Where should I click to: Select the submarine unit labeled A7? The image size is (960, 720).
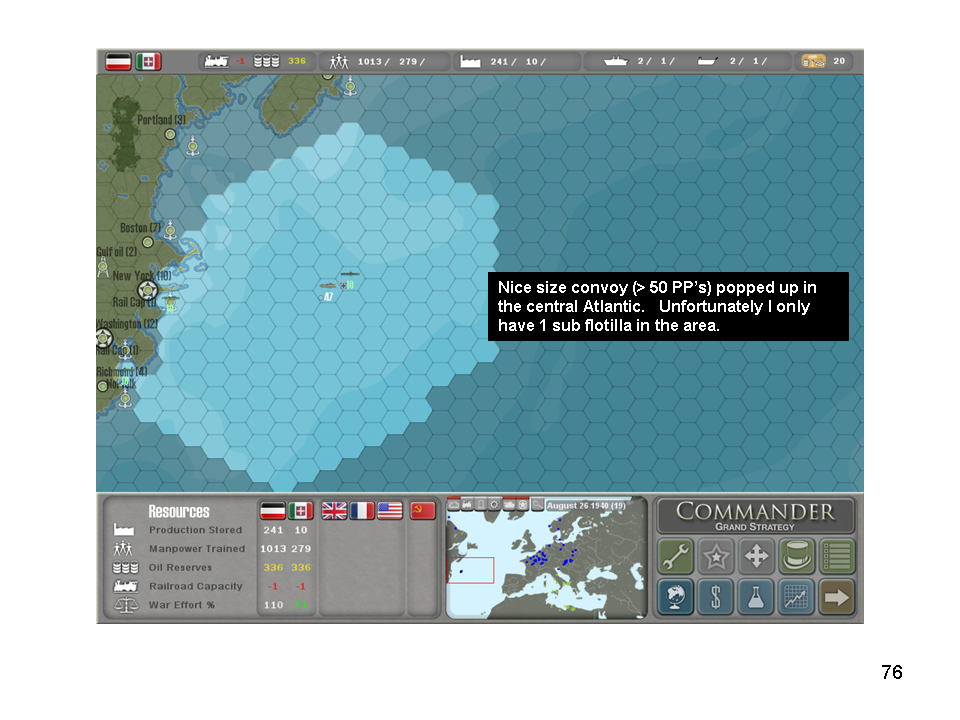point(328,286)
